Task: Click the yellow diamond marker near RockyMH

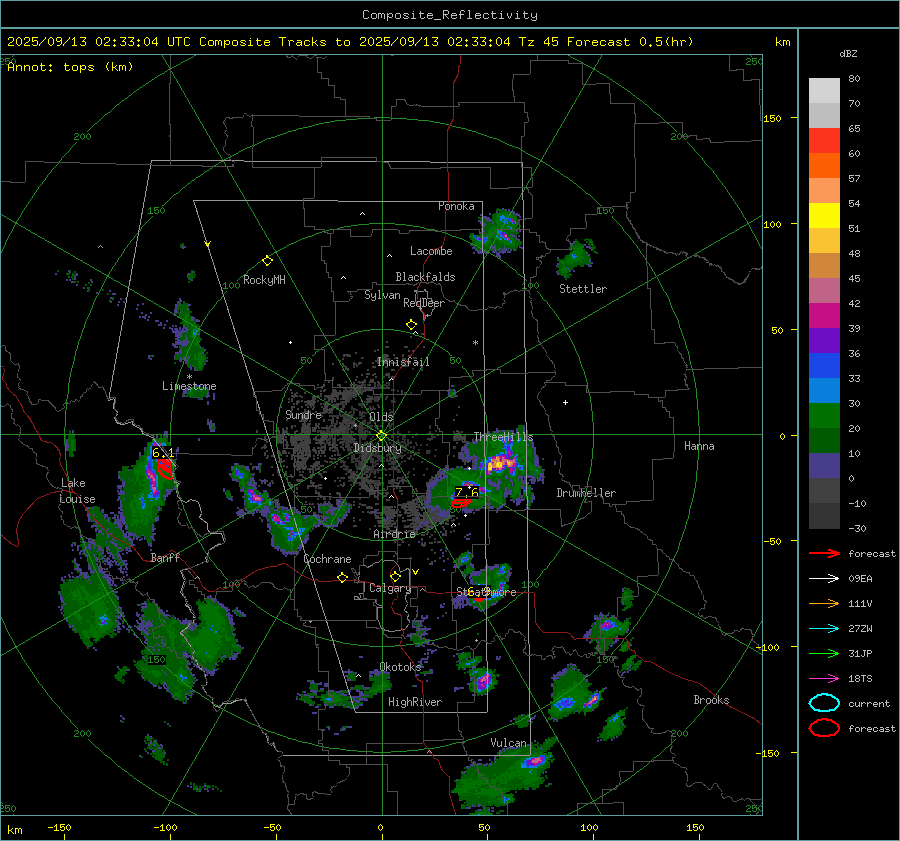Action: 267,261
